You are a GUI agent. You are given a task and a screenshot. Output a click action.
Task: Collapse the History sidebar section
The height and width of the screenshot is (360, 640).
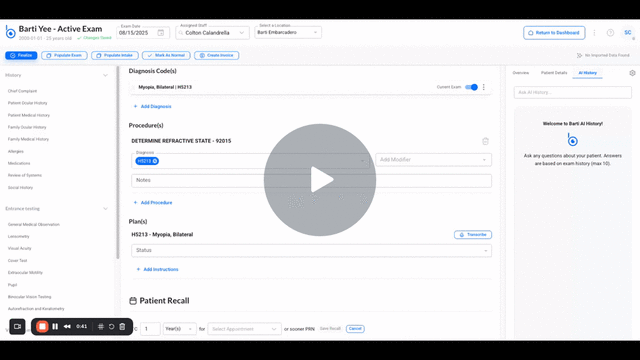(105, 75)
